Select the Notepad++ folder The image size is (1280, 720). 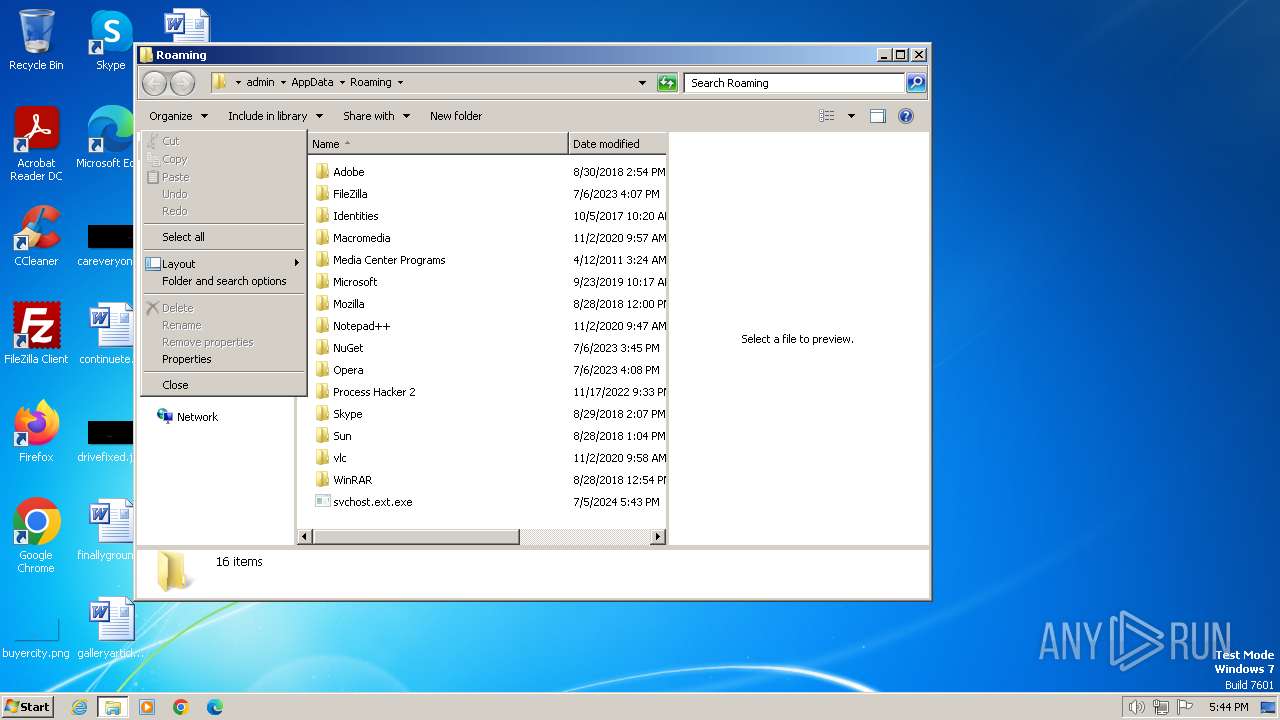[361, 326]
